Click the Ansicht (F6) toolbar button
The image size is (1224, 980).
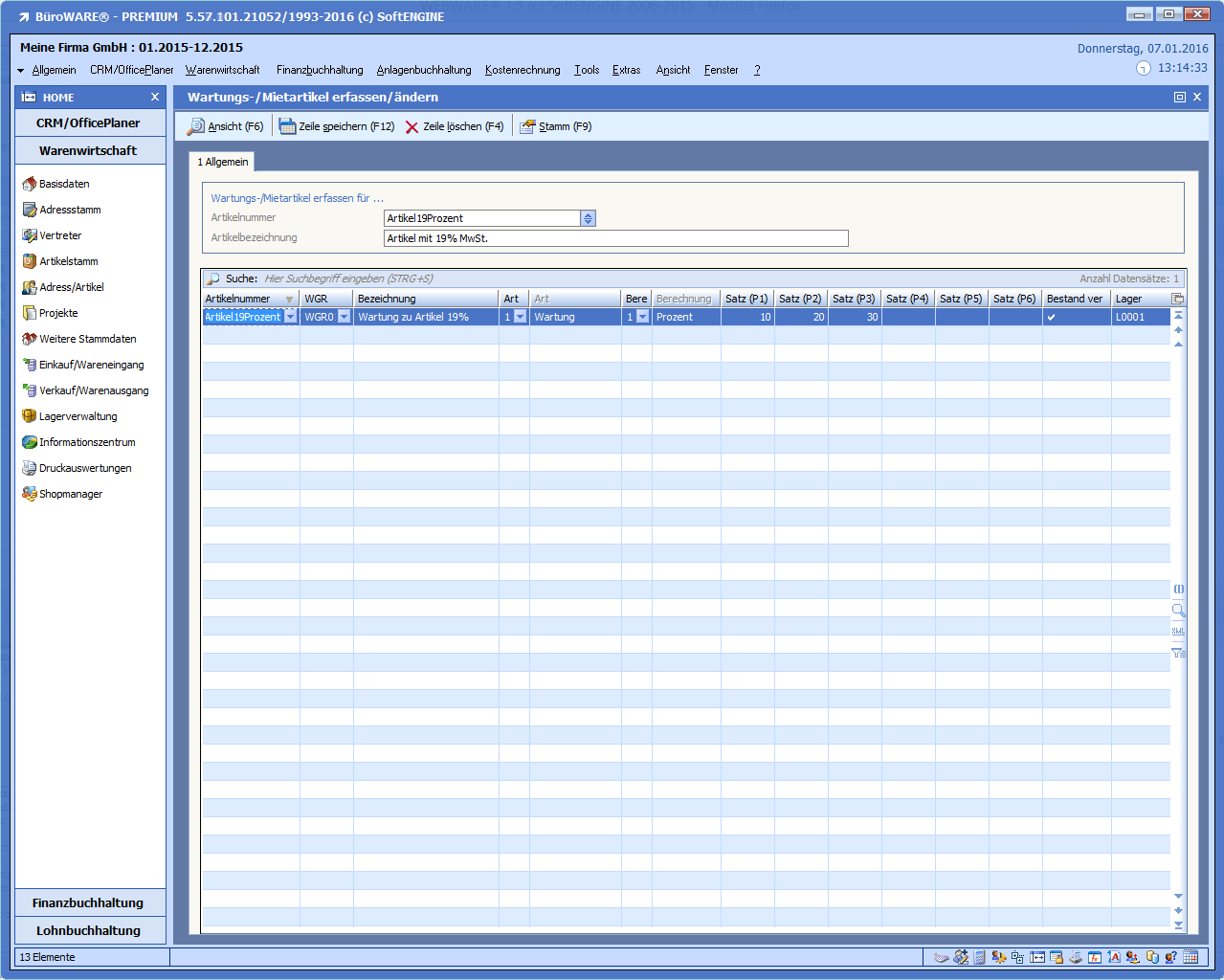coord(225,126)
